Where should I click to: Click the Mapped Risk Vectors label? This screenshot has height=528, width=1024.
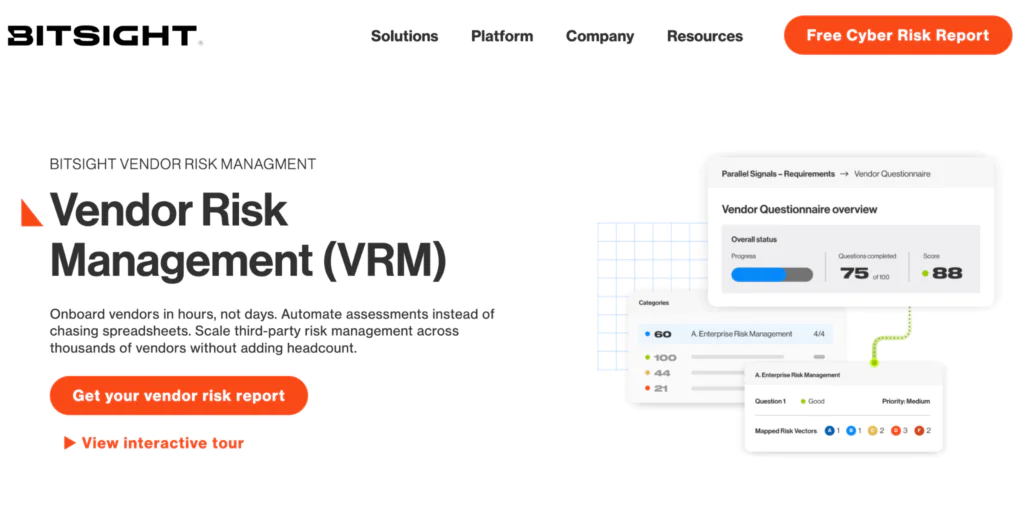[x=786, y=431]
